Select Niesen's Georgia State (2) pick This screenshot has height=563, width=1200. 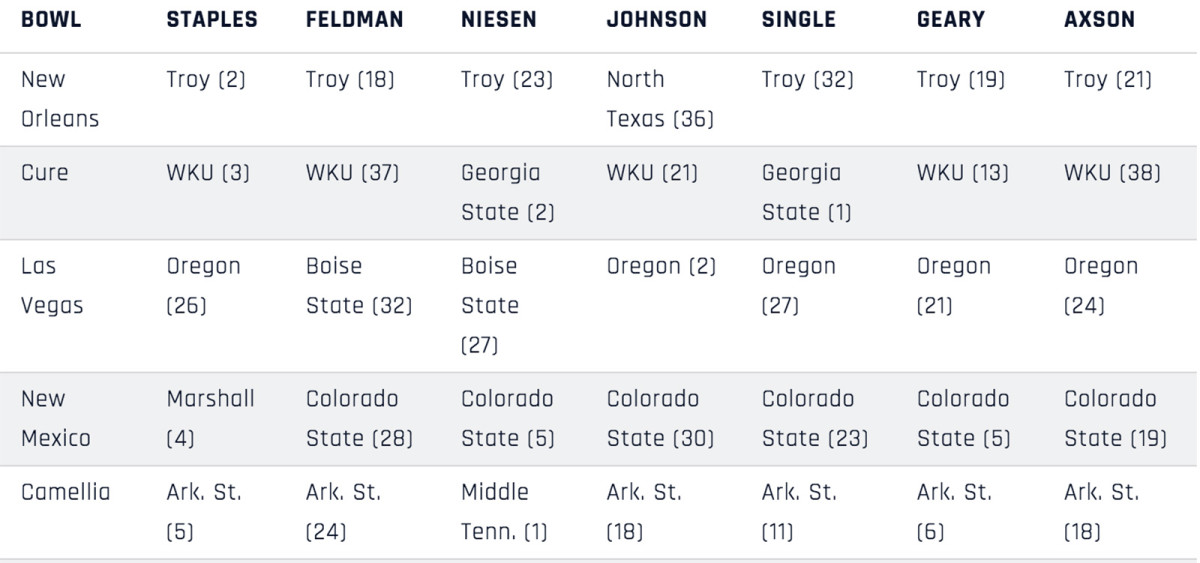pyautogui.click(x=507, y=192)
